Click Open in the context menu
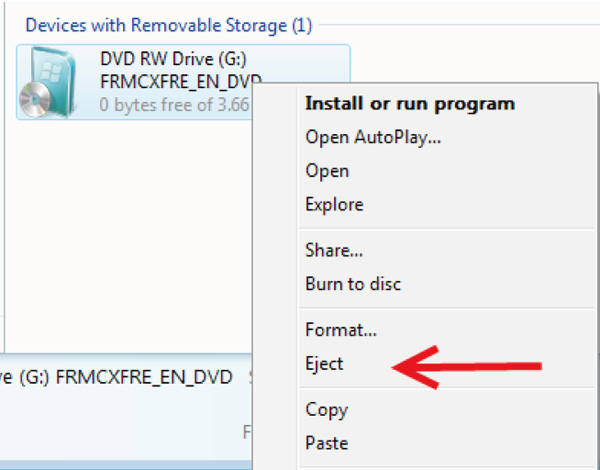 pyautogui.click(x=327, y=171)
